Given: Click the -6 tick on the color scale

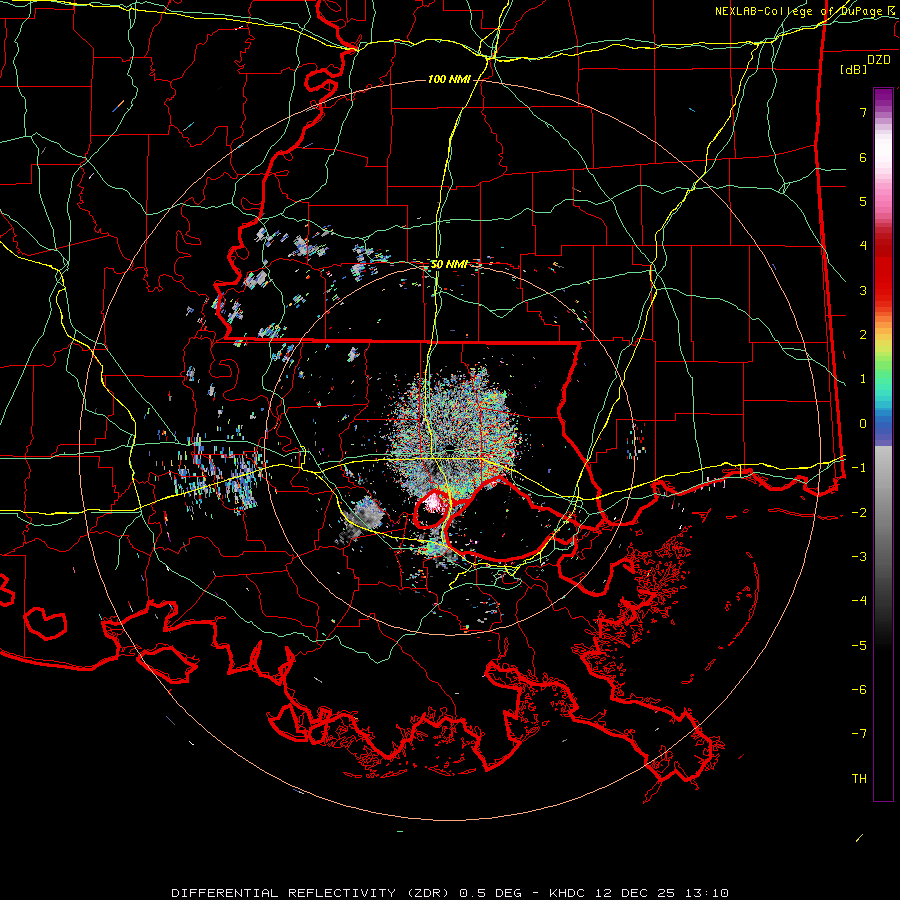Looking at the screenshot, I should tap(859, 690).
